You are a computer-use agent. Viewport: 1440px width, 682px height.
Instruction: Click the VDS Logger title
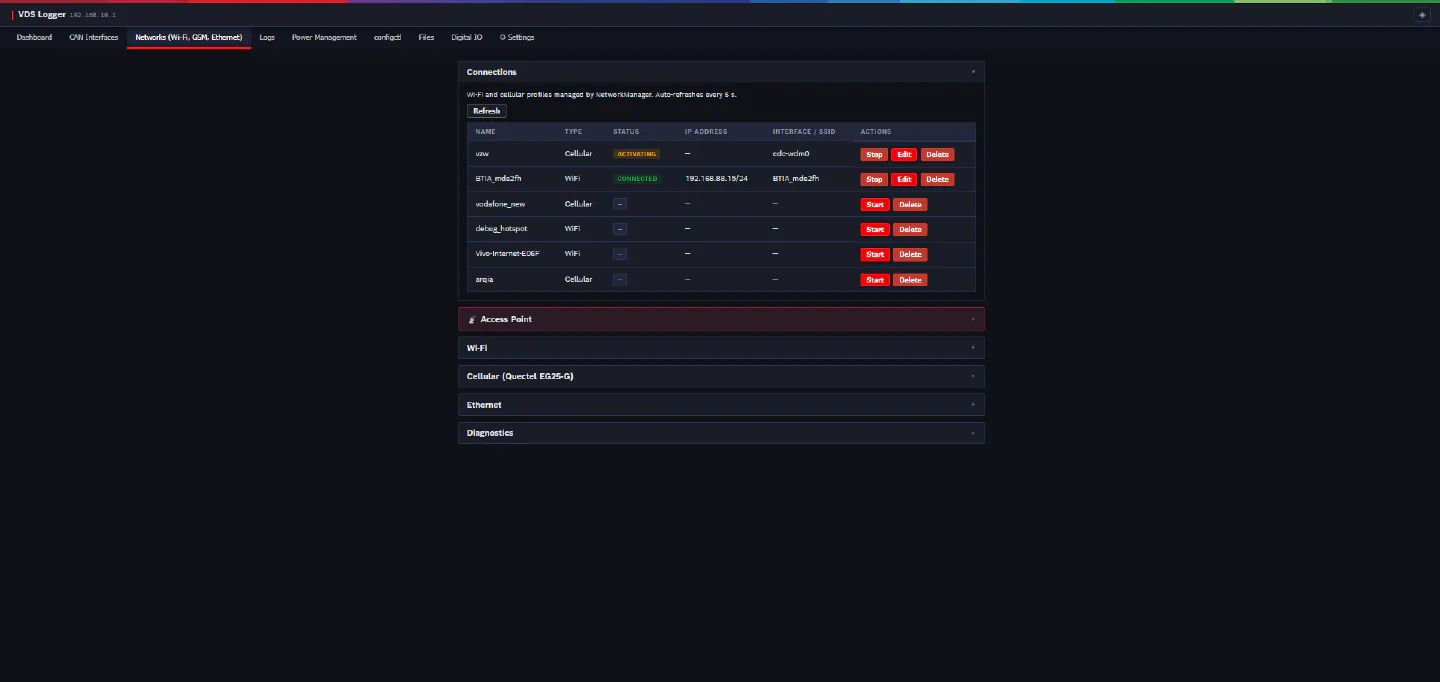click(x=42, y=14)
